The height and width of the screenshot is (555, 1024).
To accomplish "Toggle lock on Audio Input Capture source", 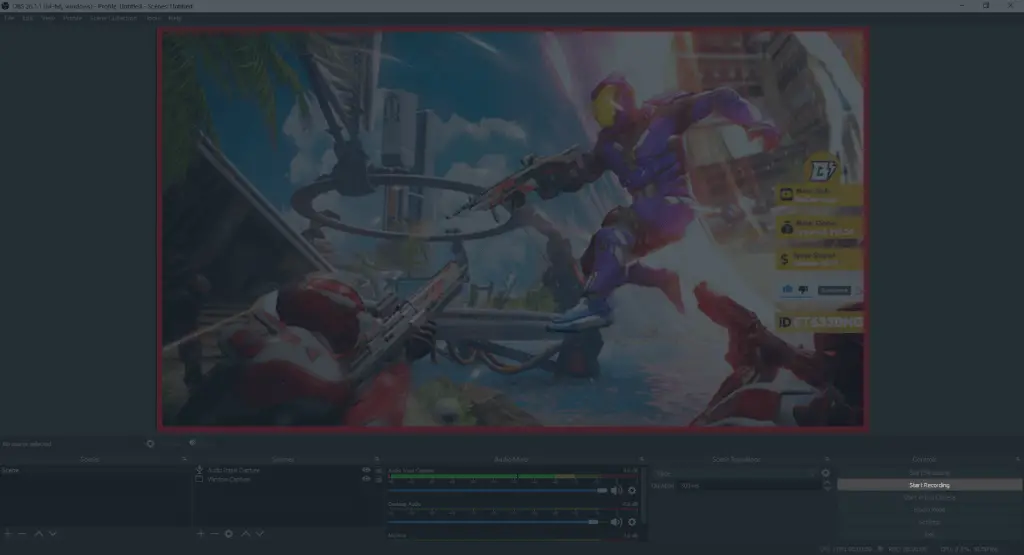I will coord(378,470).
